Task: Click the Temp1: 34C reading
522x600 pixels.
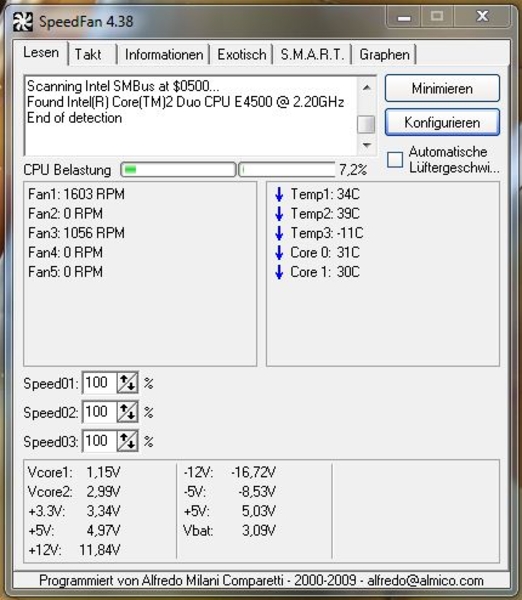Action: 325,194
